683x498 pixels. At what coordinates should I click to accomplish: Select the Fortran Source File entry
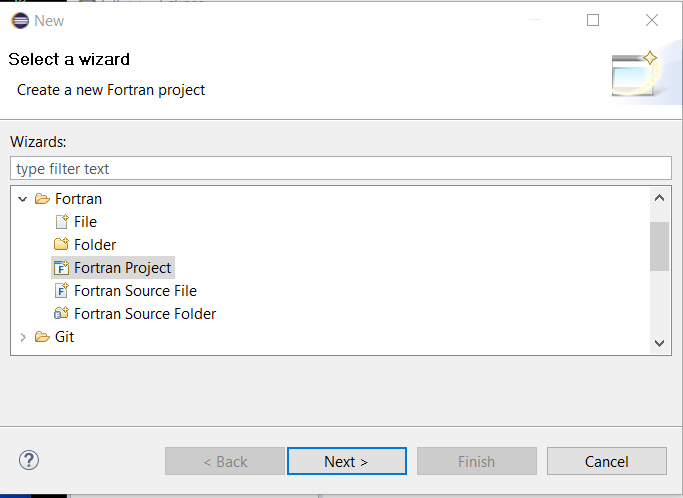(x=135, y=291)
